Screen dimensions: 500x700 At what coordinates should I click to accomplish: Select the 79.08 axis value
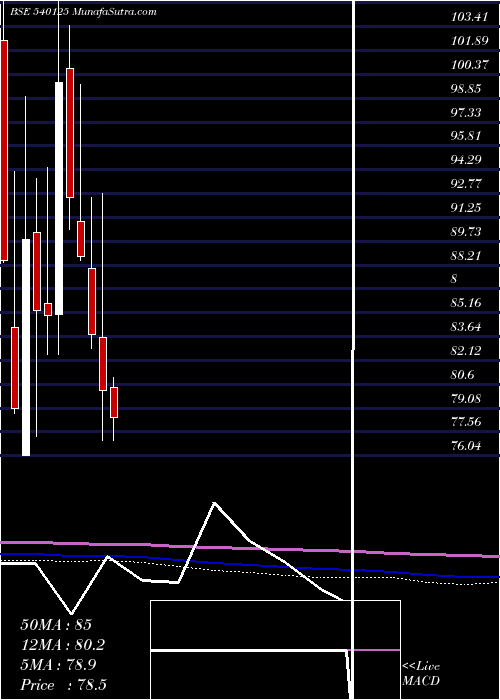(x=467, y=398)
